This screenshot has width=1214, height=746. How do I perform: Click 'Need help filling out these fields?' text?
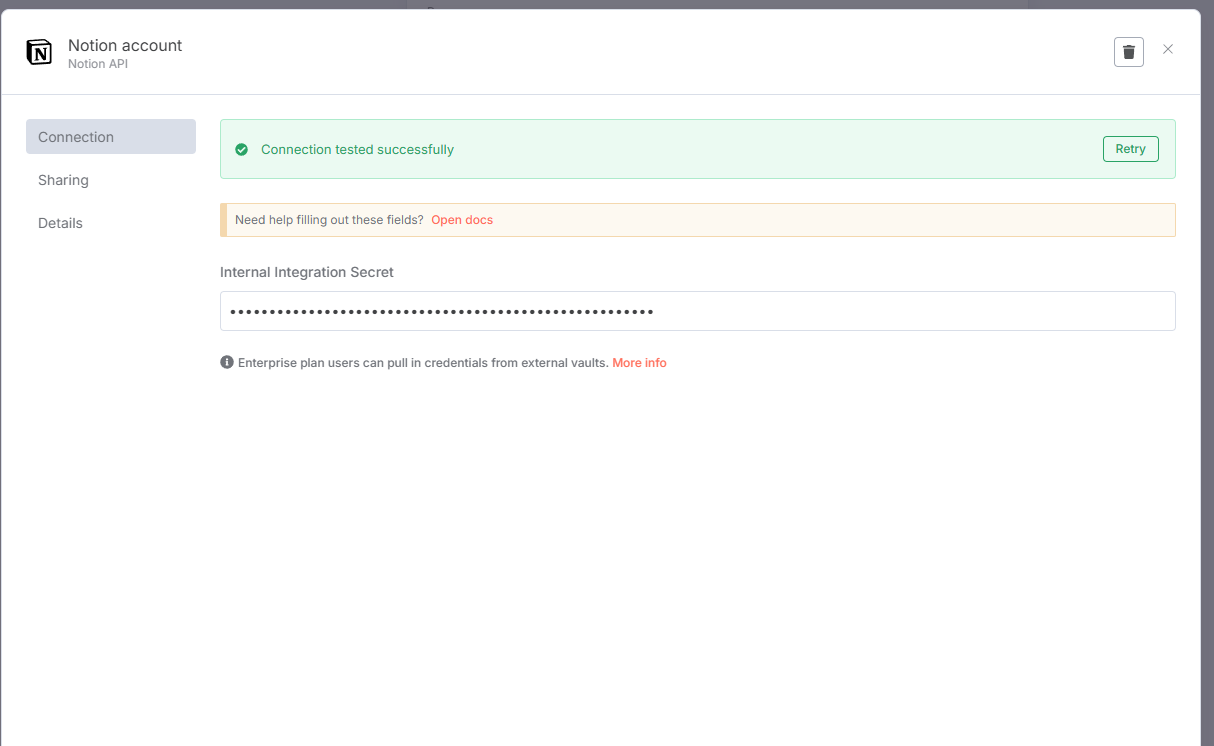click(329, 220)
